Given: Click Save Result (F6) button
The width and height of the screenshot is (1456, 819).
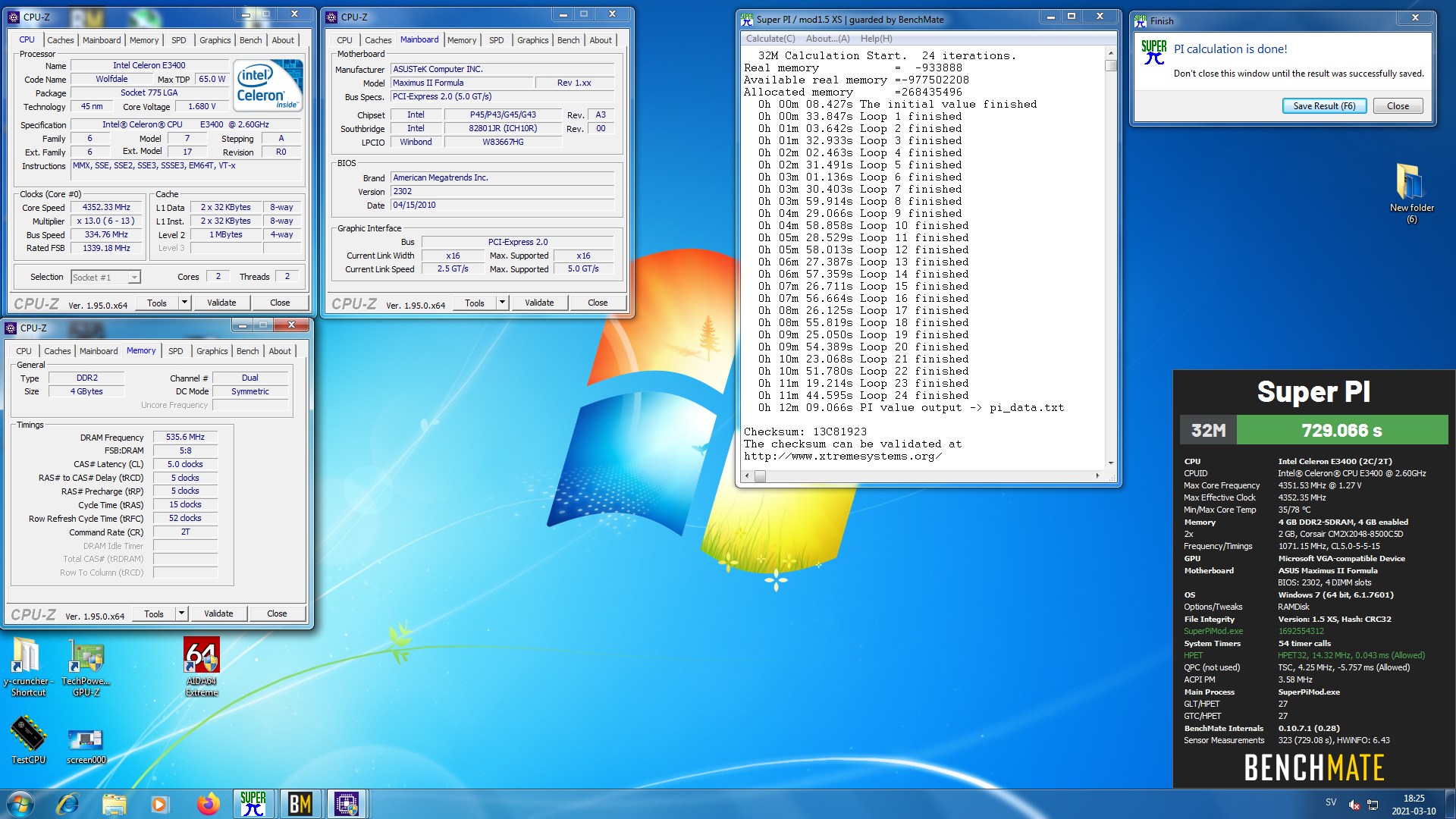Looking at the screenshot, I should tap(1324, 106).
